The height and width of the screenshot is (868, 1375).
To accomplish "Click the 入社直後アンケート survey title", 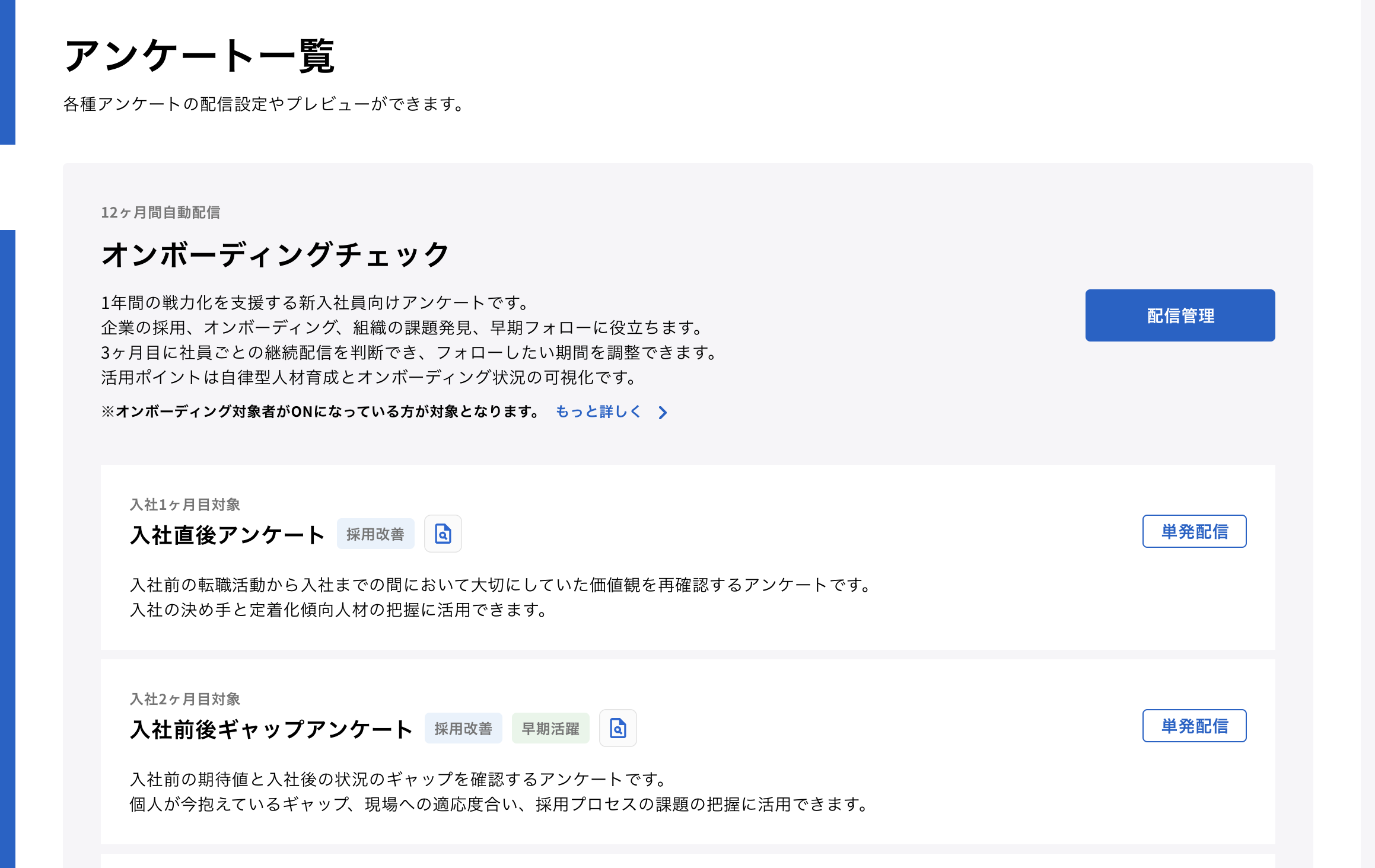I will (x=227, y=533).
